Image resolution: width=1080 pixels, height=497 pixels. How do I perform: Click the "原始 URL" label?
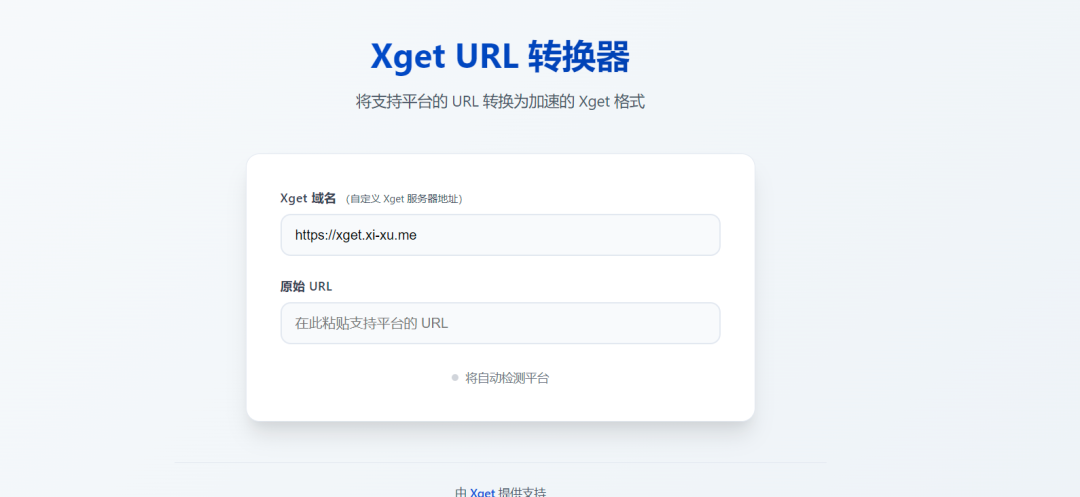coord(306,286)
